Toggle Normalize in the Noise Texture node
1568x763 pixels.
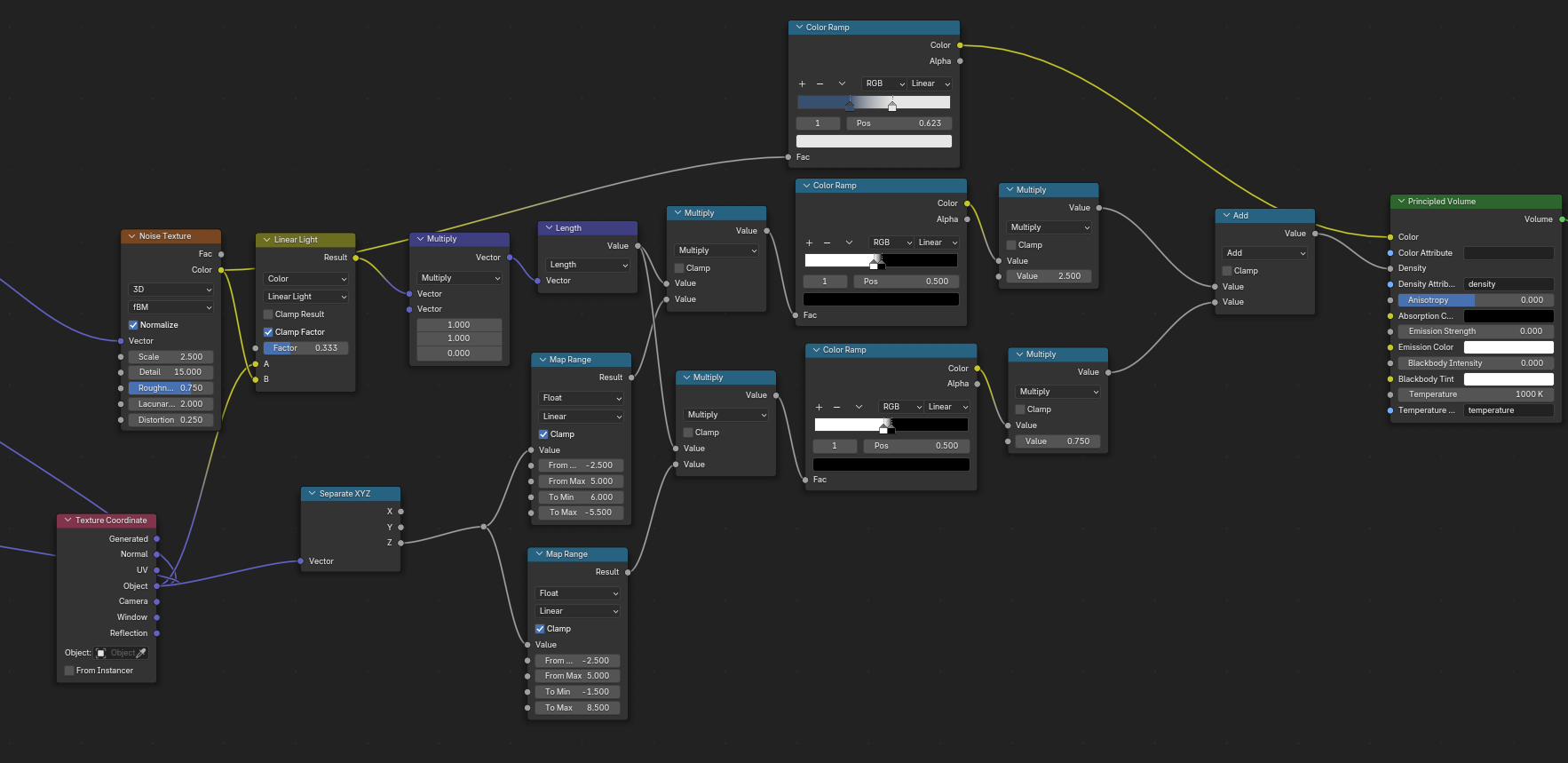click(133, 325)
